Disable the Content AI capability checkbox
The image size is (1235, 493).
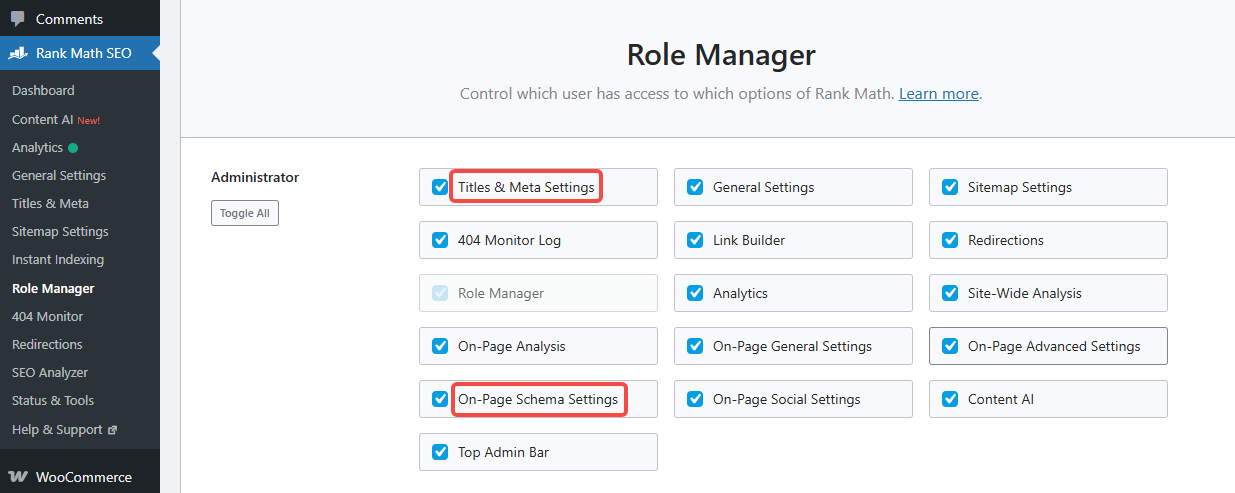coord(950,399)
